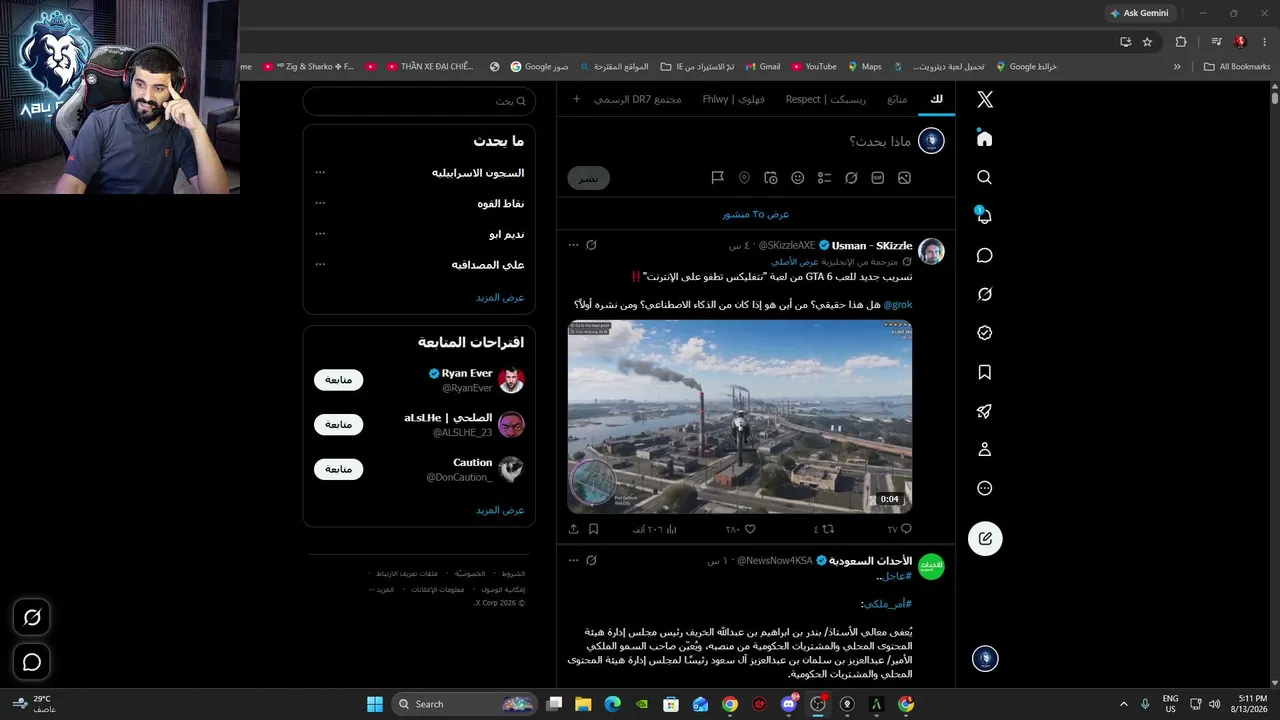1280x720 pixels.
Task: Show hidden system tray icons
Action: pyautogui.click(x=1126, y=704)
